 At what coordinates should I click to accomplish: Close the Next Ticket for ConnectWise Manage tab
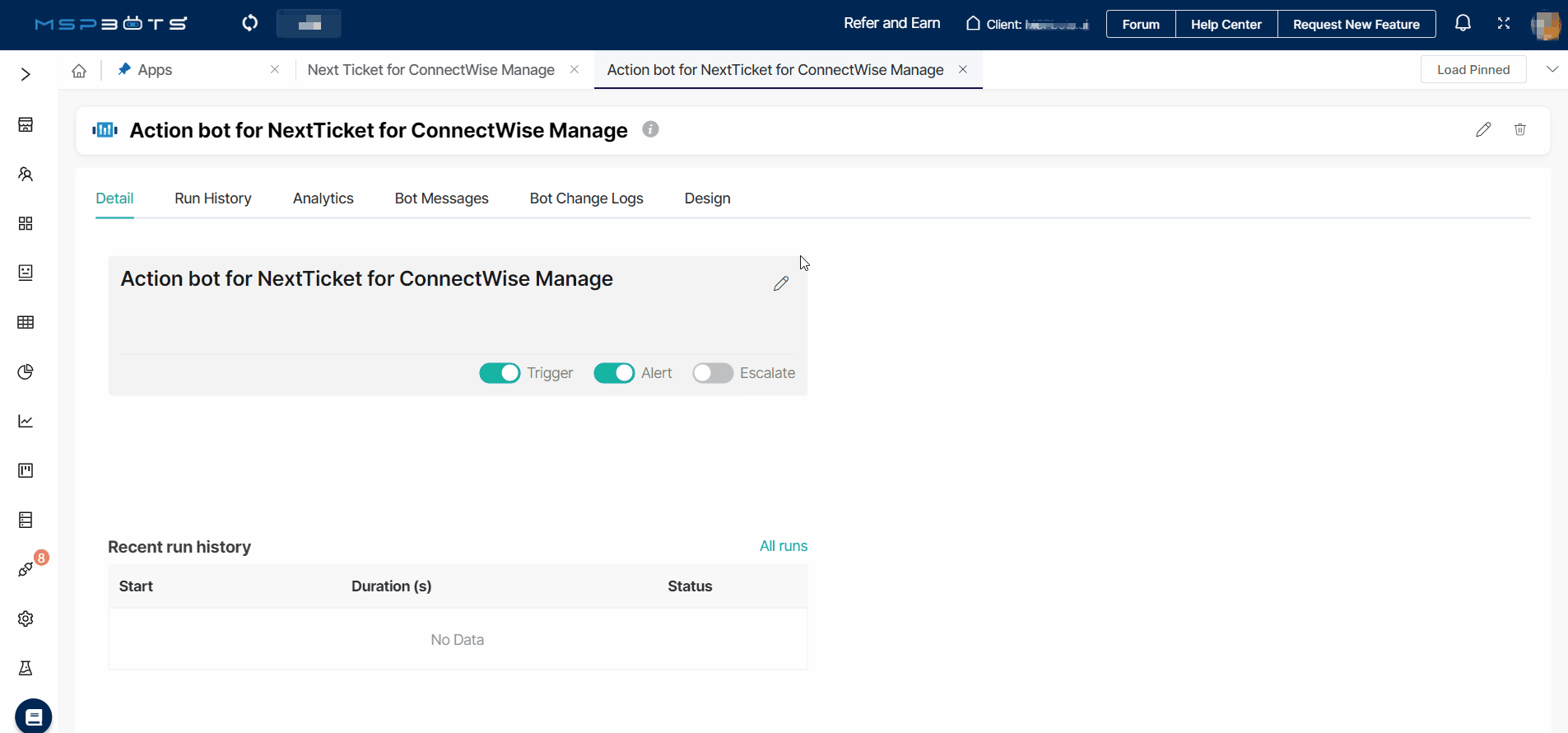click(x=575, y=70)
